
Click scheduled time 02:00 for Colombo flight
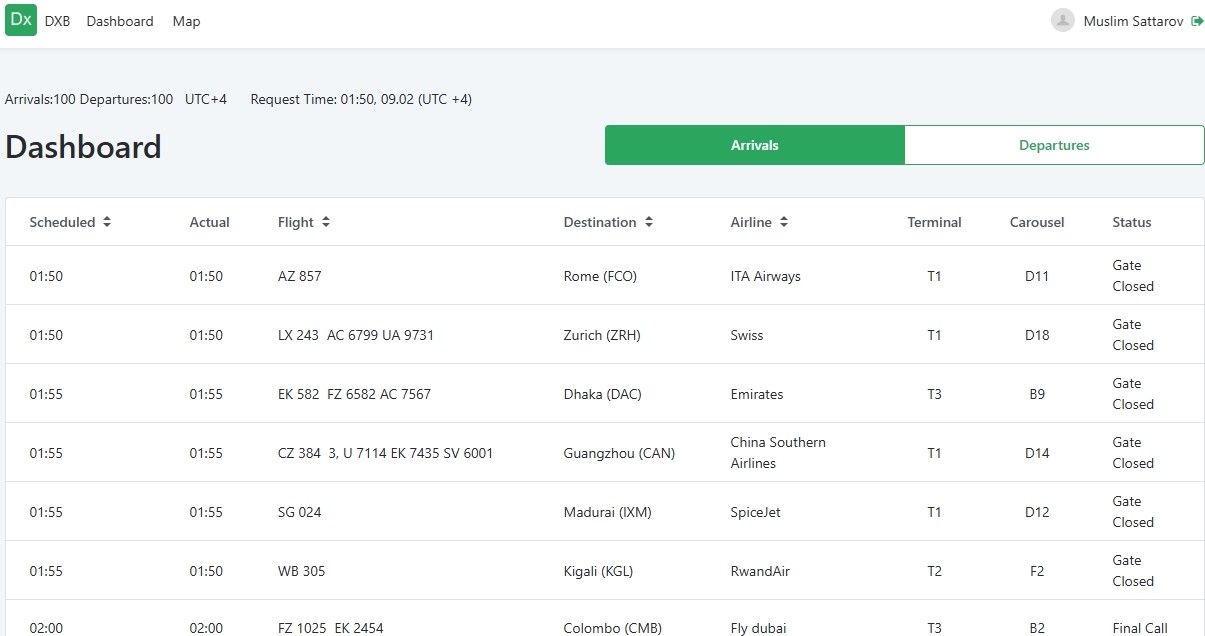[x=46, y=628]
